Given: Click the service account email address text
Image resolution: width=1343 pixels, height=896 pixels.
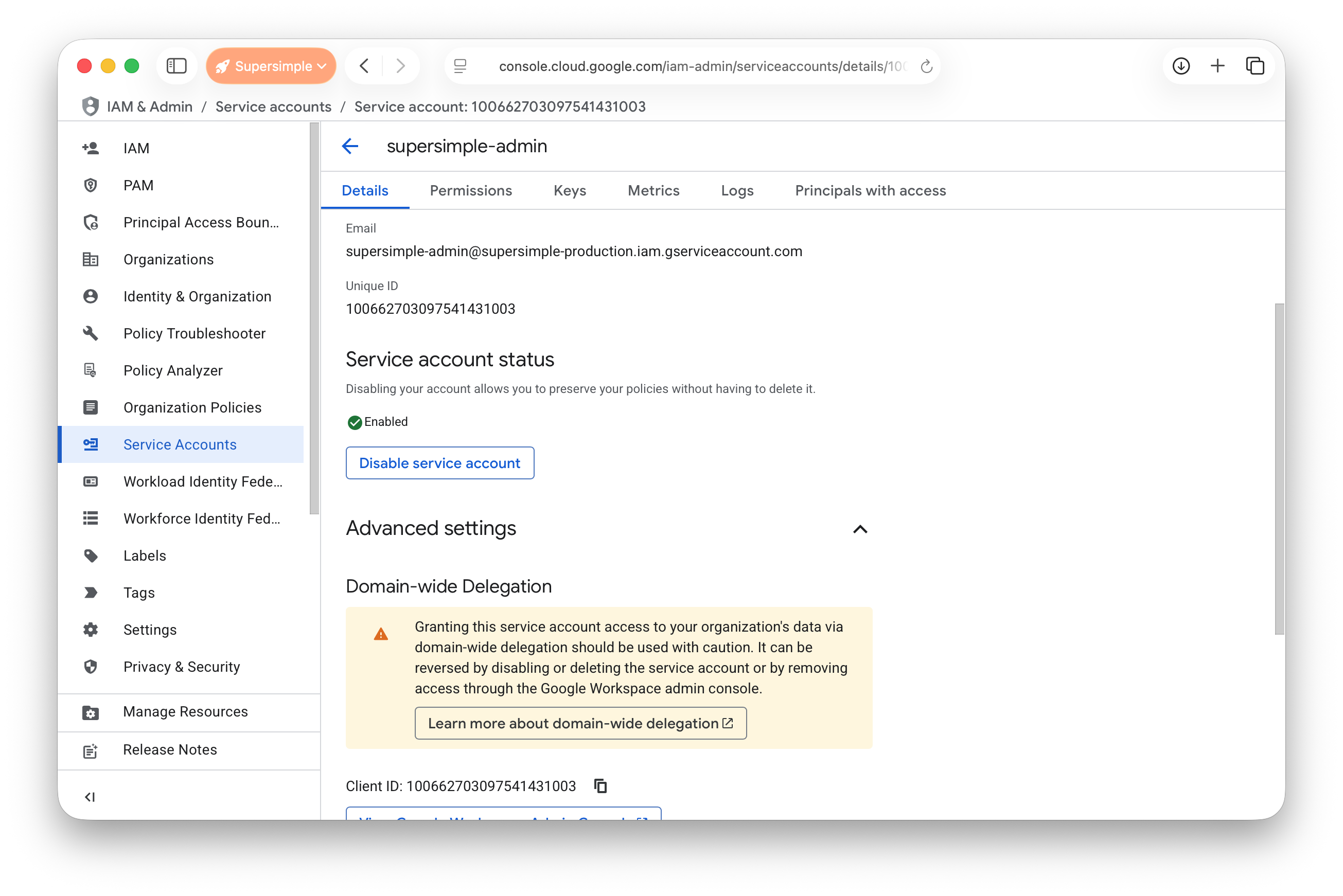Looking at the screenshot, I should (574, 252).
